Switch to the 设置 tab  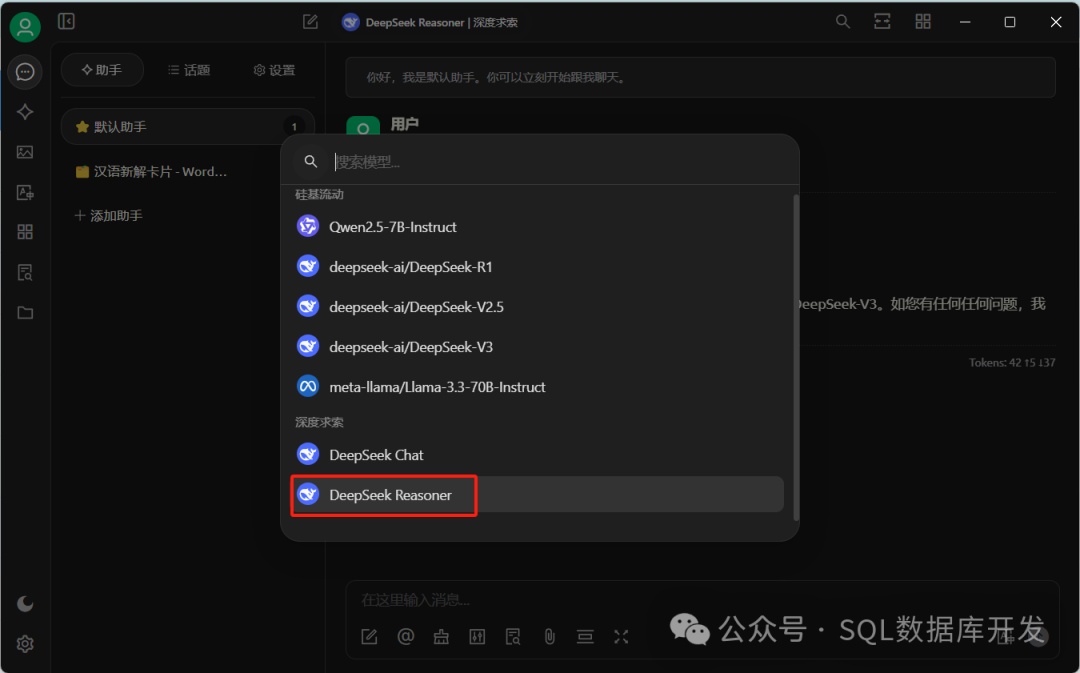(274, 70)
